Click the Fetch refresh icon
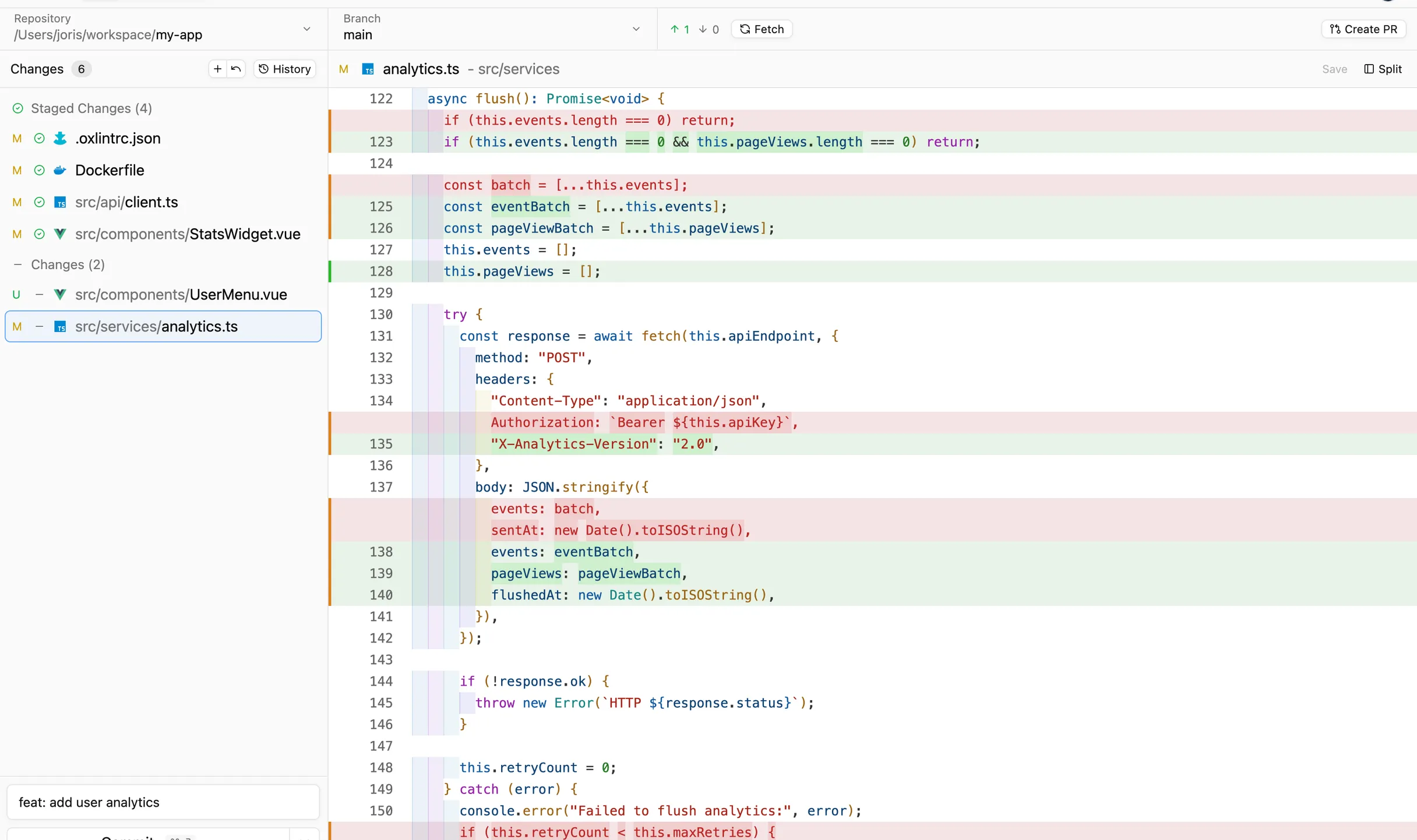The image size is (1417, 840). tap(745, 29)
